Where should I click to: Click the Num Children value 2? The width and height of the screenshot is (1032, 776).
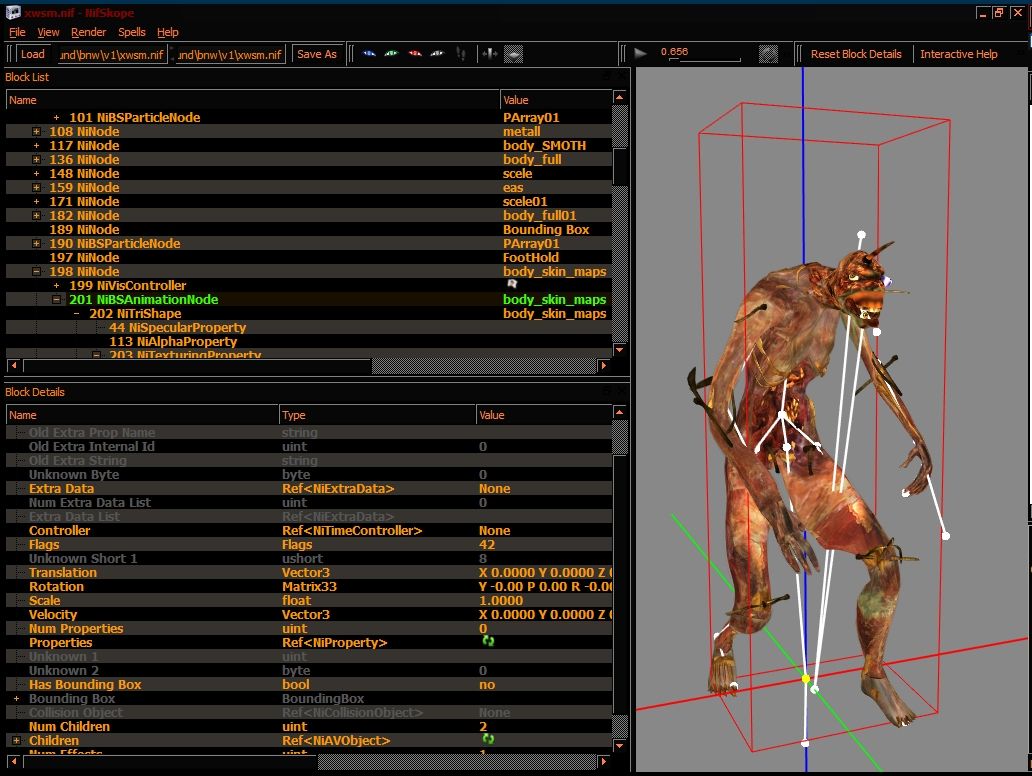[483, 727]
